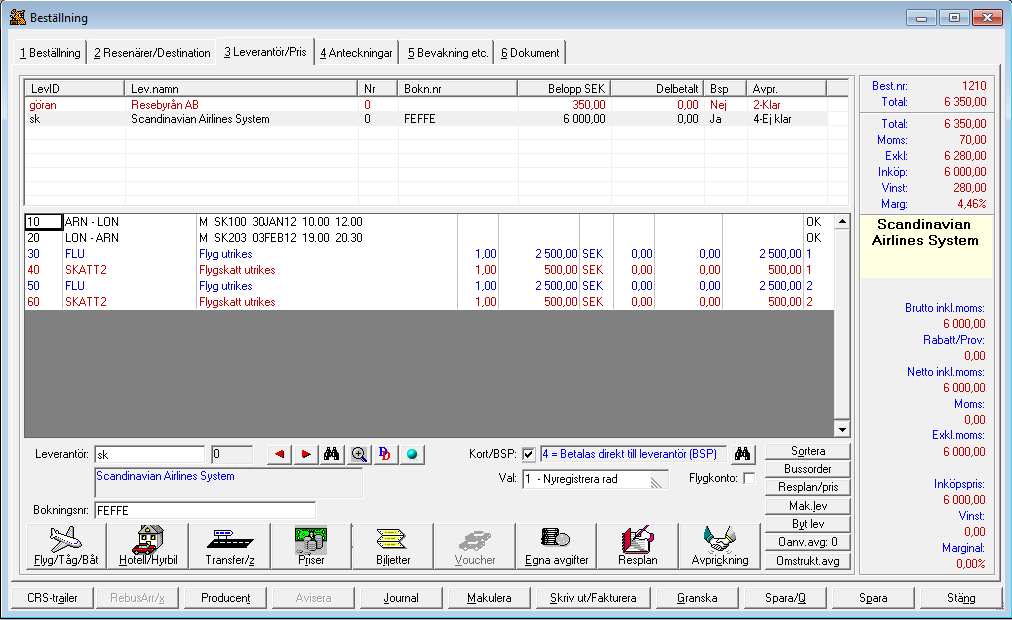Switch to 2 Resenärer/Destination tab

(x=152, y=53)
